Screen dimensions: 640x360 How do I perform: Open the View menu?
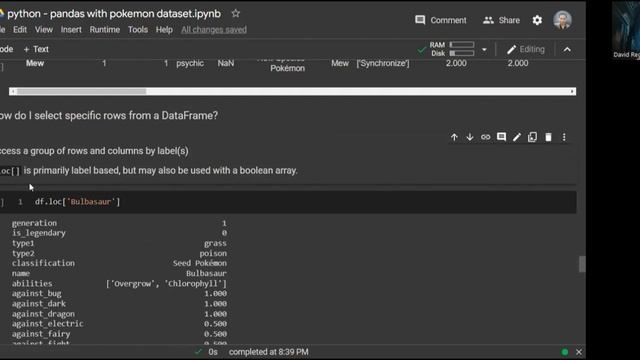44,30
